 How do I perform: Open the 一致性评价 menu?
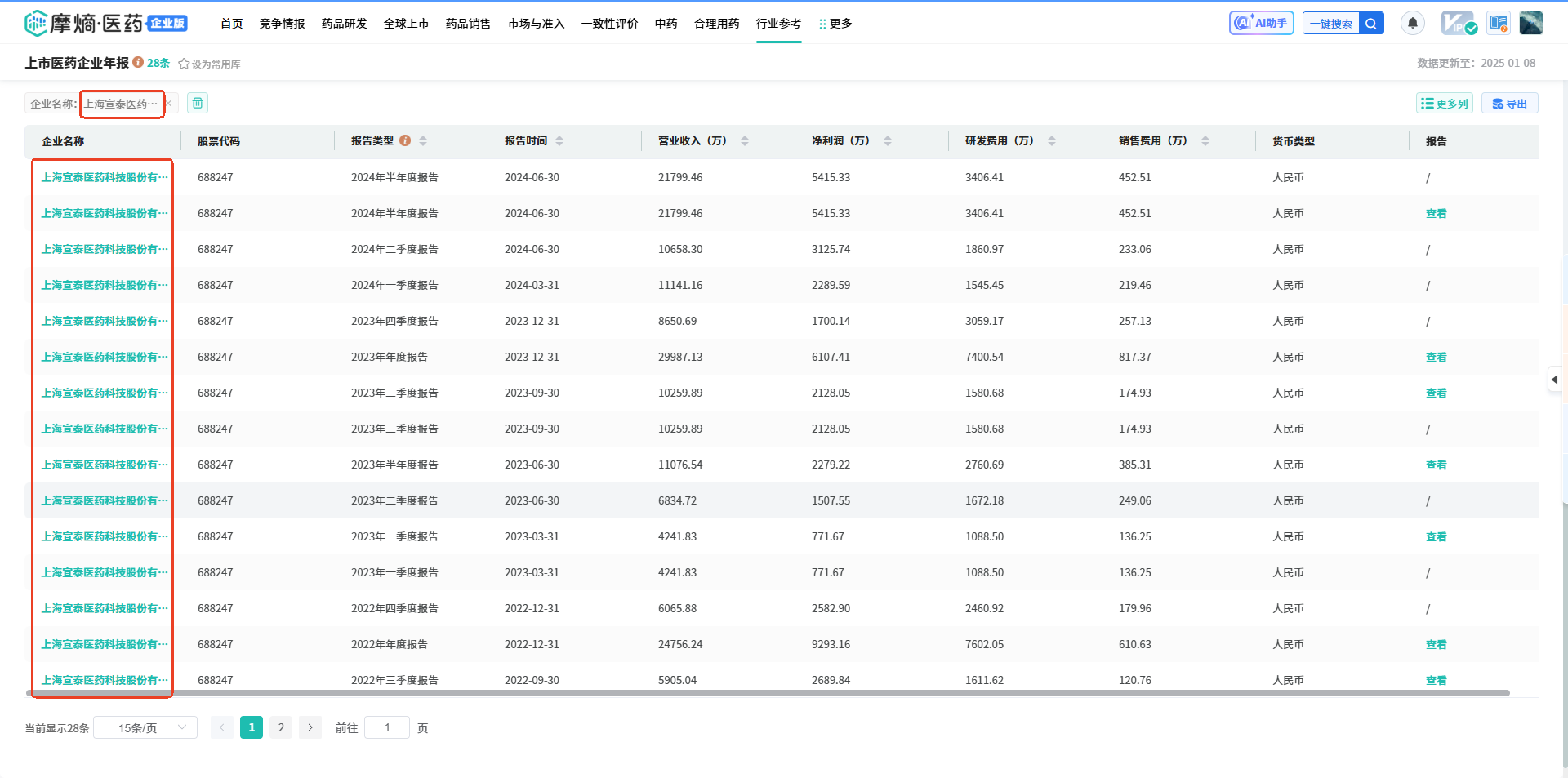click(610, 24)
